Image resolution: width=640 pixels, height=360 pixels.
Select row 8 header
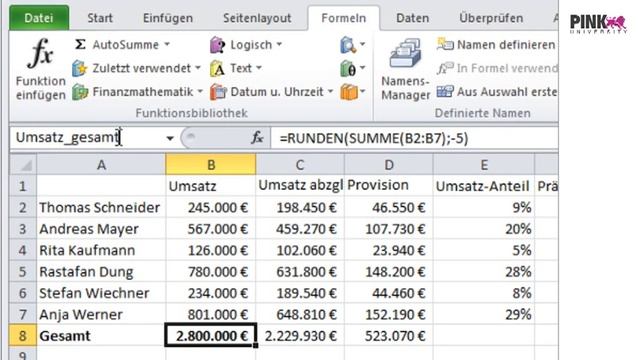[x=22, y=336]
